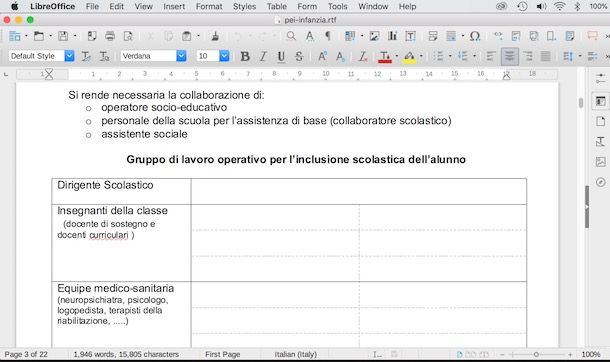Screen dimensions: 610x362
Task: Open Print Preview from toolbar
Action: point(128,36)
